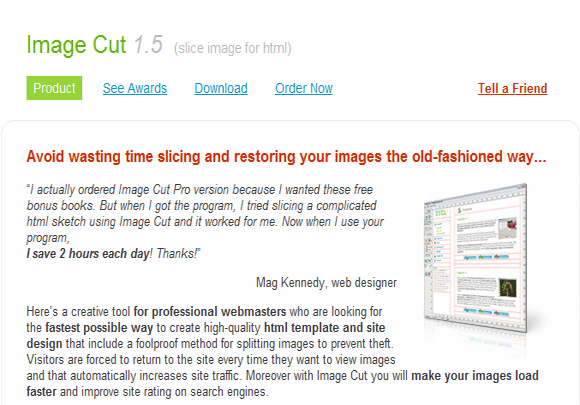Screen dimensions: 580x405
Task: Click the bold 'html template and site' phrase
Action: tap(325, 328)
